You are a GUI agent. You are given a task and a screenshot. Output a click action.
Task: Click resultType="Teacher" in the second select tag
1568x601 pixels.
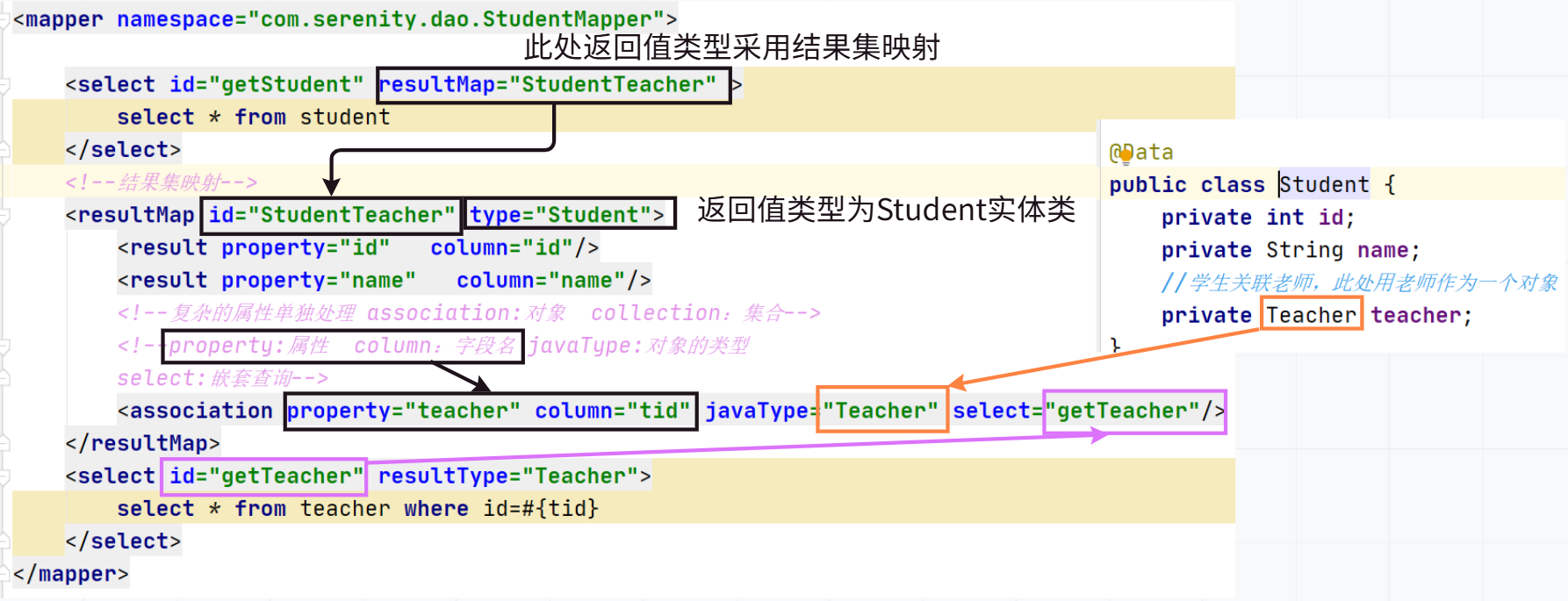coord(508,476)
